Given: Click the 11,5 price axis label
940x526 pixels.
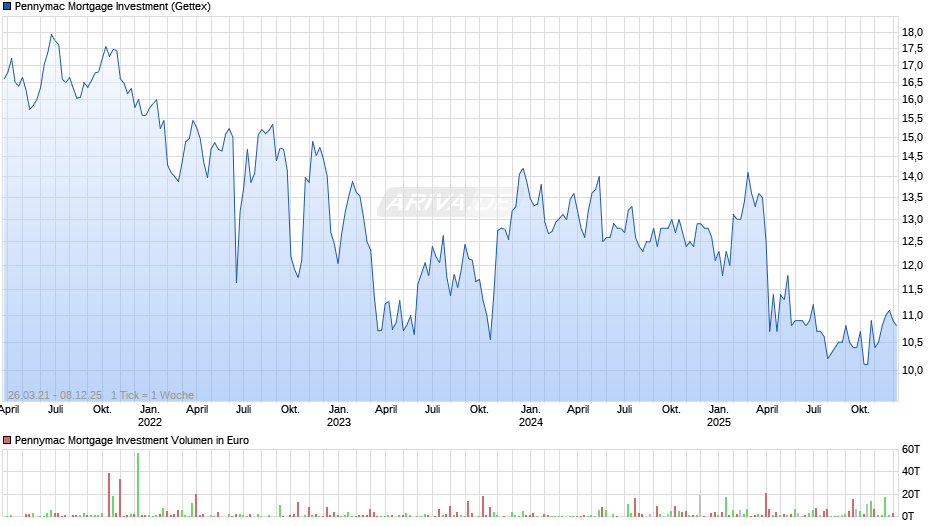Looking at the screenshot, I should [x=912, y=290].
